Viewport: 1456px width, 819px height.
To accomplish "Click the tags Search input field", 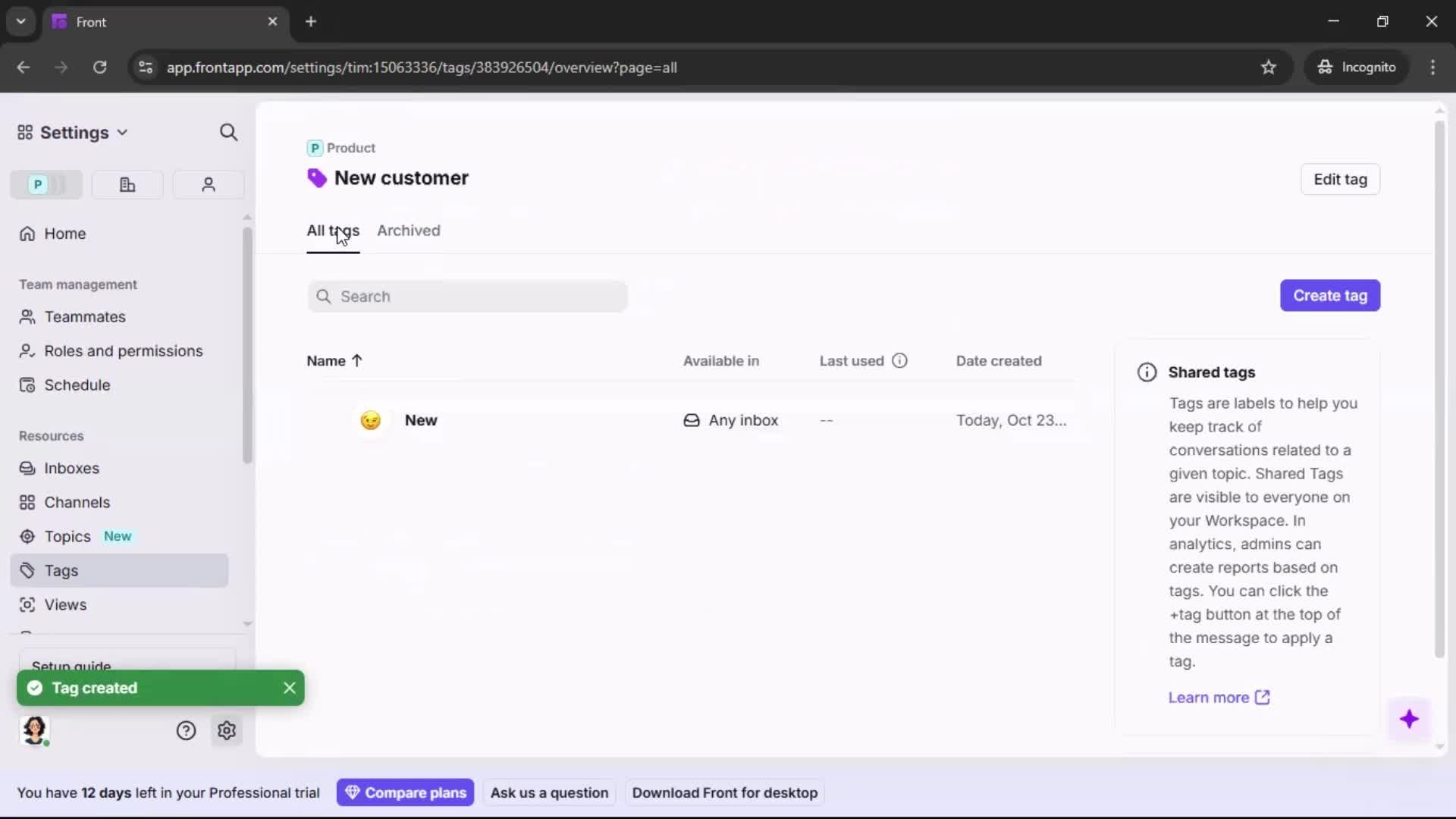I will (467, 296).
